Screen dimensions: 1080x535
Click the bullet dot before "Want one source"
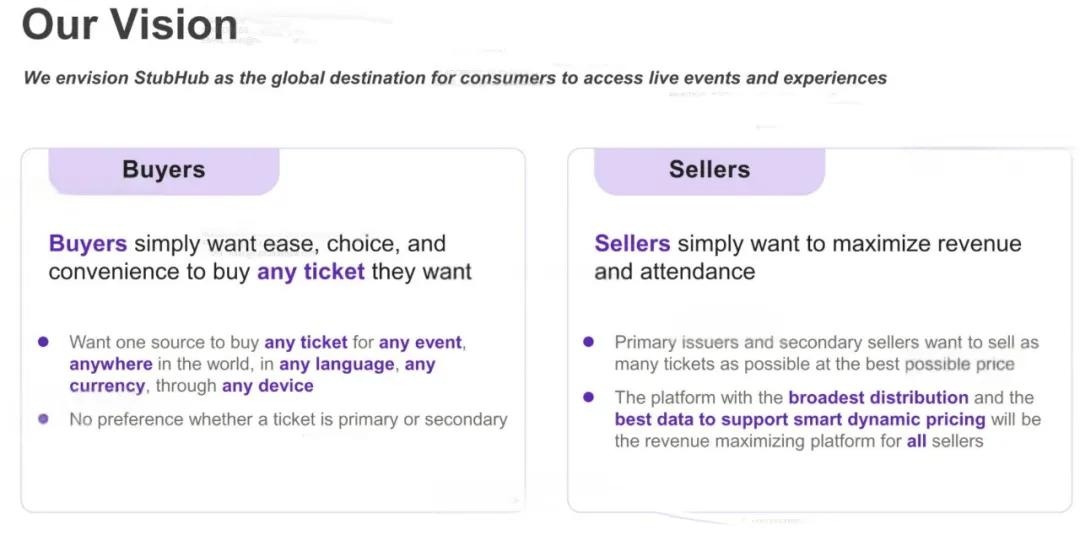(43, 342)
